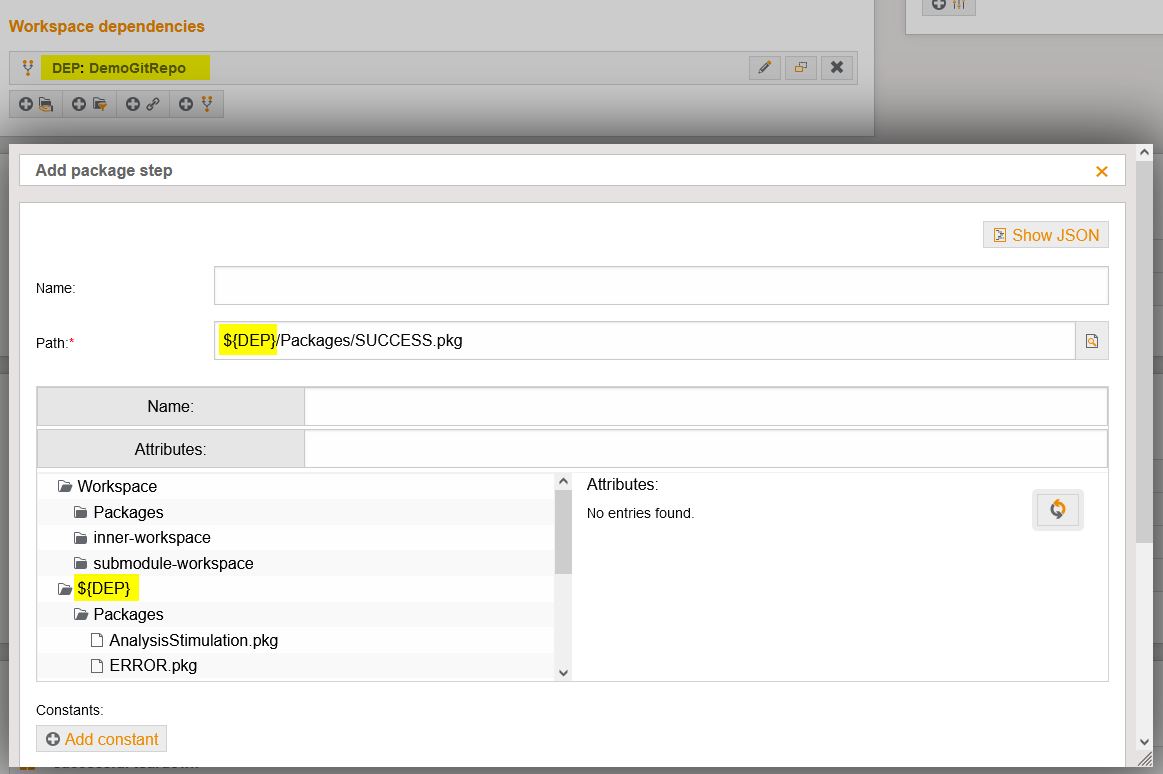Refresh the Attributes list
1163x774 pixels.
[x=1057, y=509]
